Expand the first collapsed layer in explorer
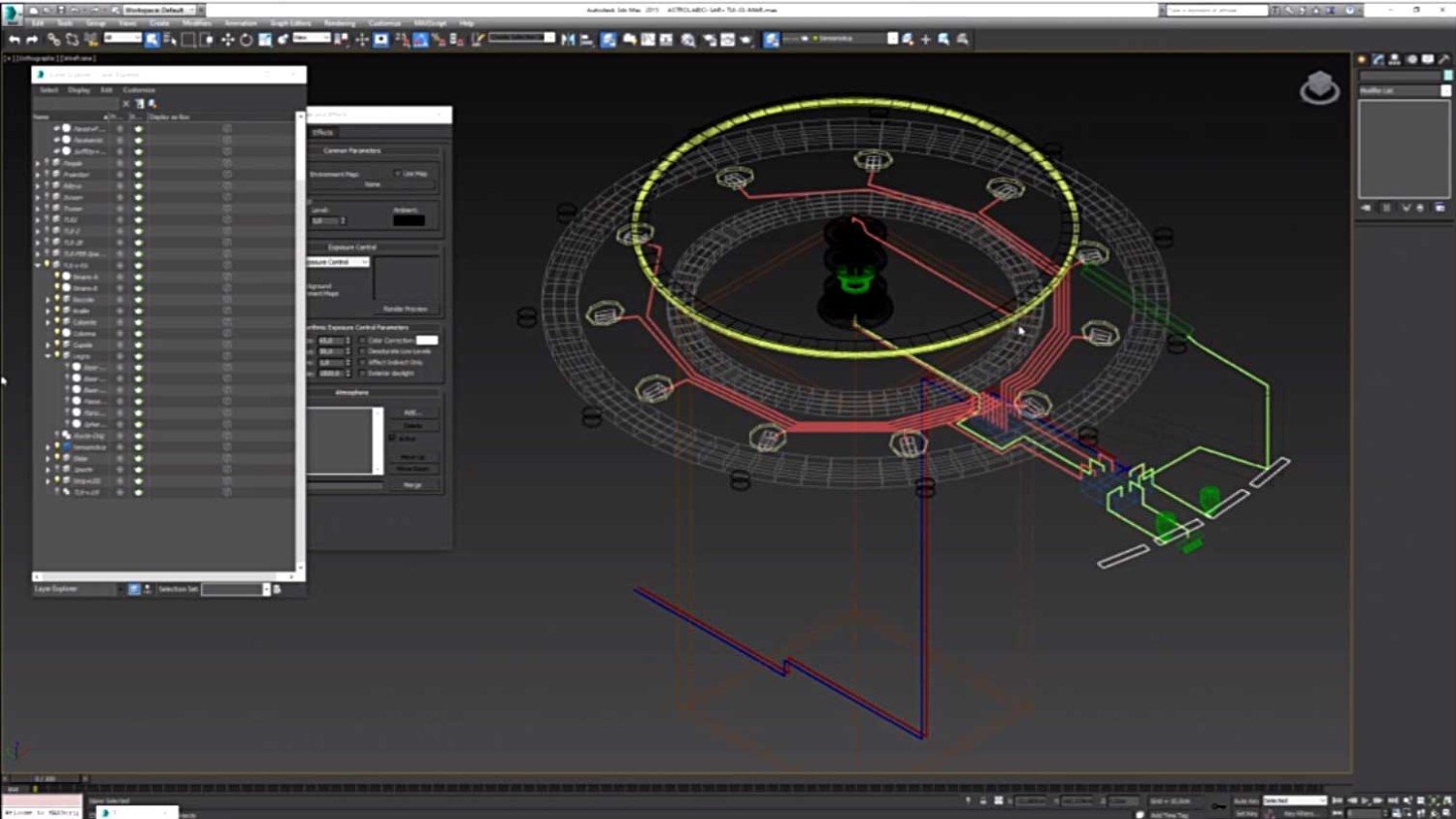Viewport: 1456px width, 819px height. (x=38, y=163)
